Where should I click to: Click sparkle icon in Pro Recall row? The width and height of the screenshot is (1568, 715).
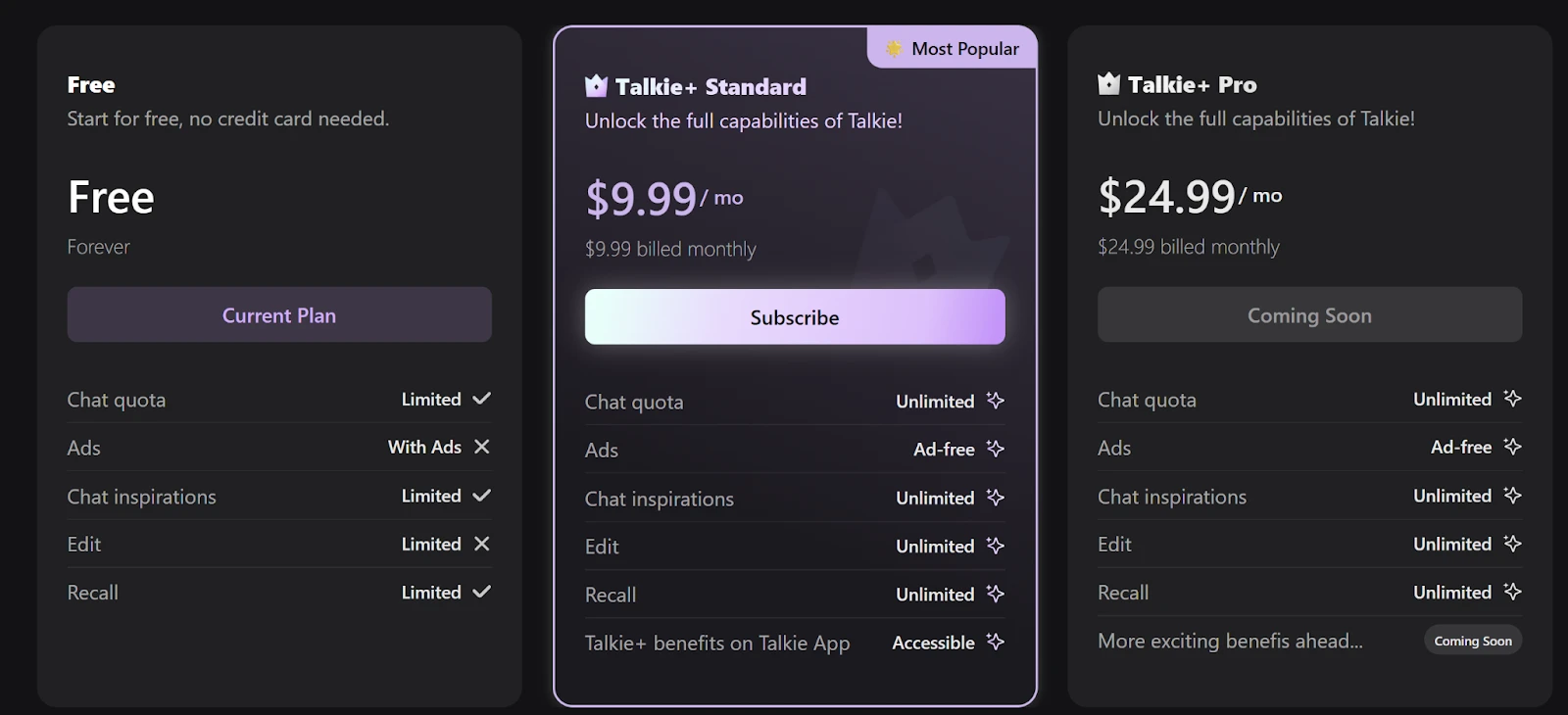click(x=1512, y=592)
